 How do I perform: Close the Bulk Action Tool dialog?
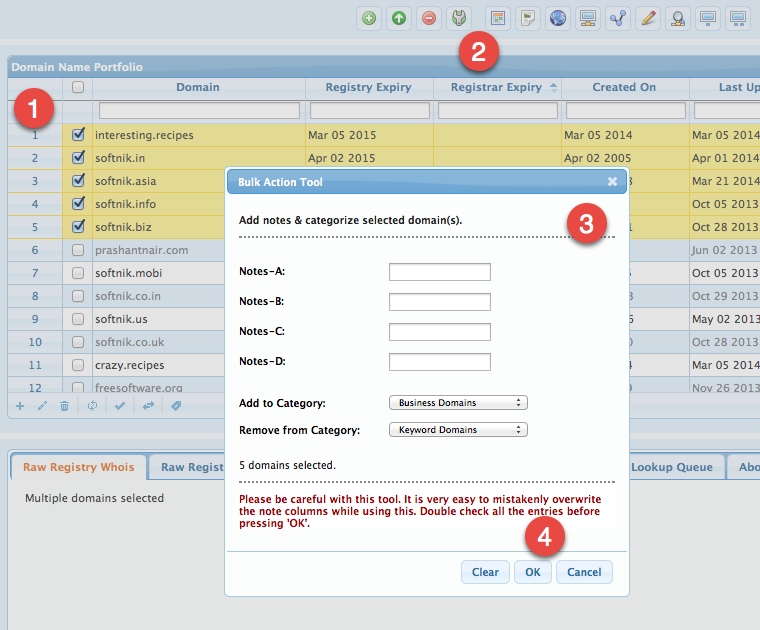point(613,182)
